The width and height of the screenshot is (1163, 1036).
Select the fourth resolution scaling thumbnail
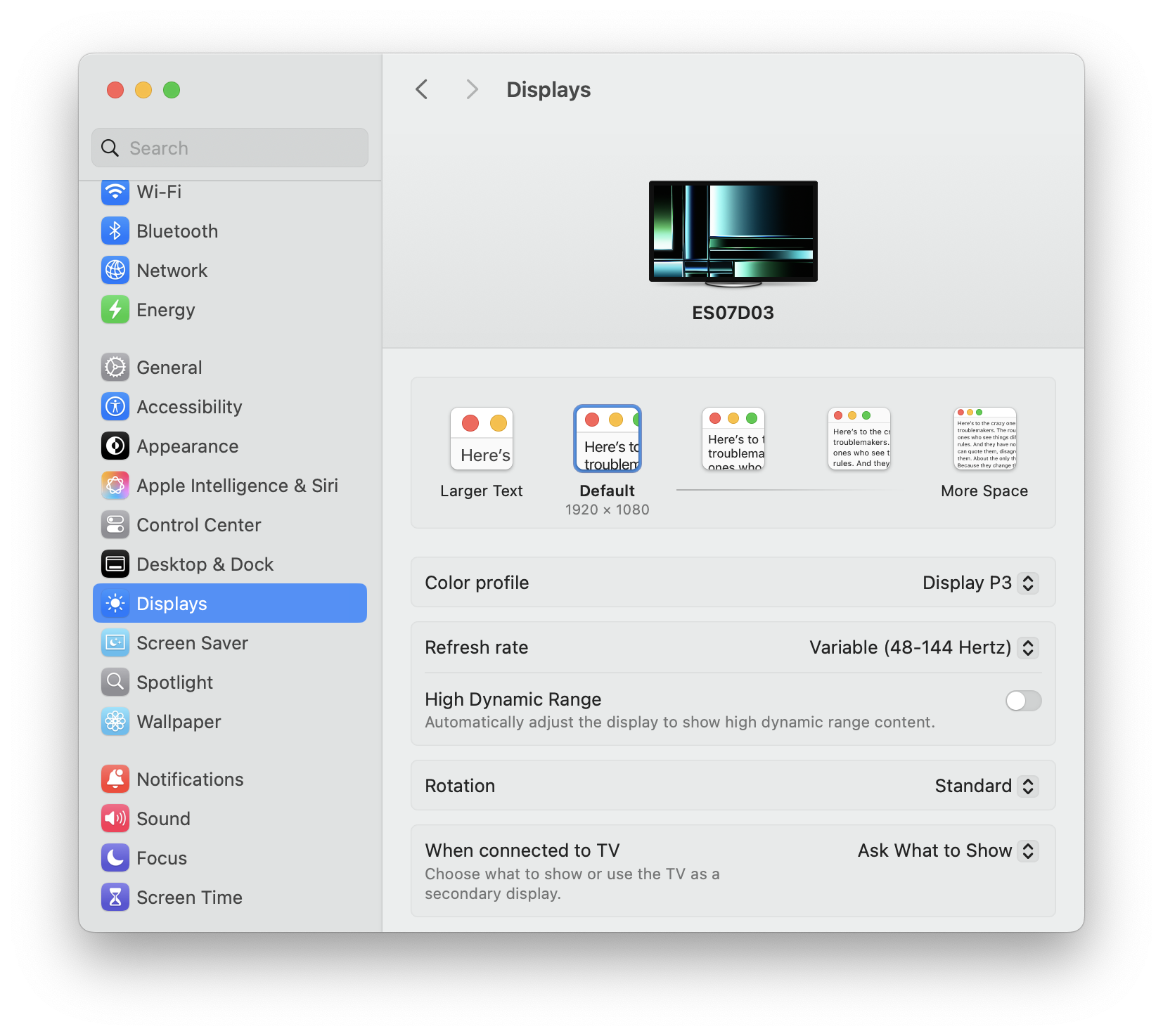click(x=859, y=439)
